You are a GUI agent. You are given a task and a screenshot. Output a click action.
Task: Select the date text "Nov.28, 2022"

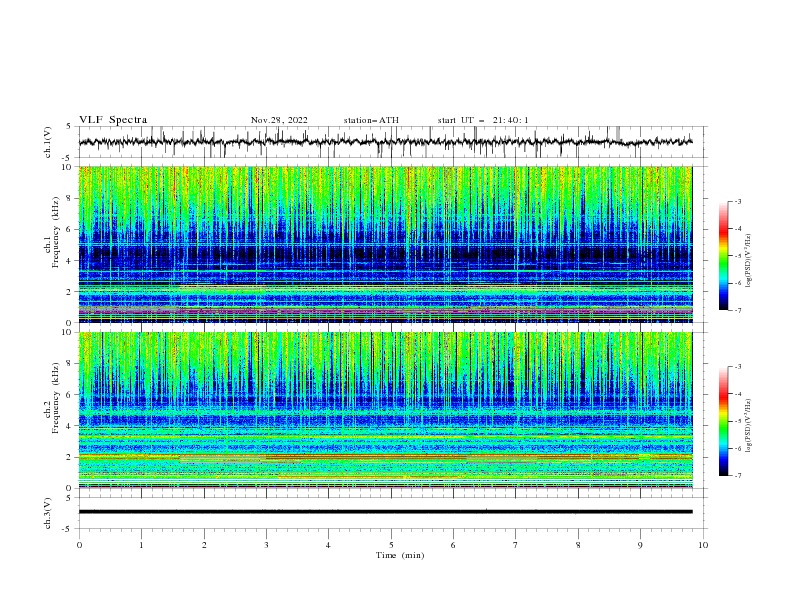pos(279,120)
